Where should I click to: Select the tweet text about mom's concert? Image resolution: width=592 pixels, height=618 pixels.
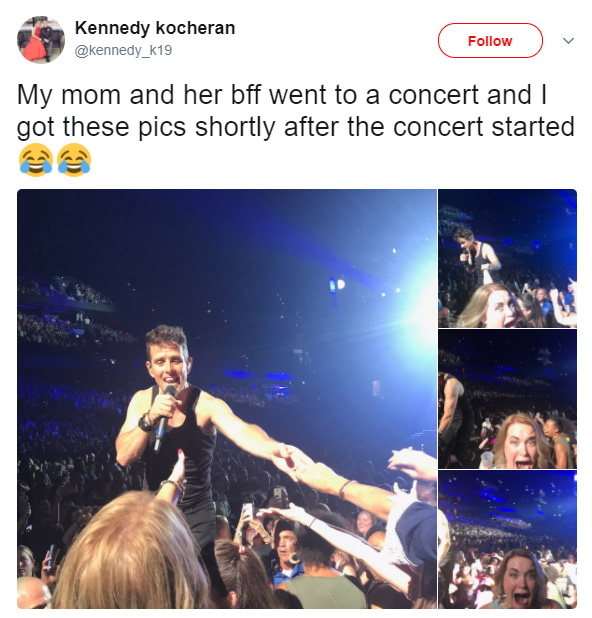coord(296,112)
